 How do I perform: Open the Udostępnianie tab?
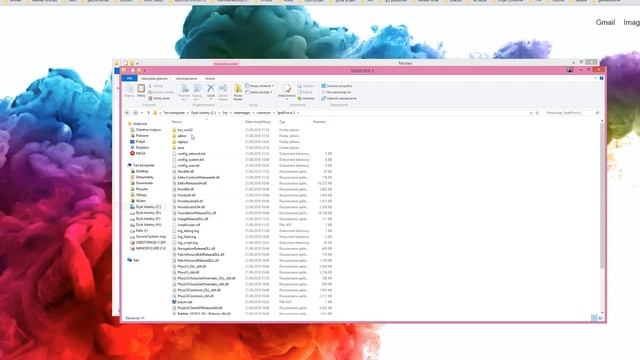(186, 78)
